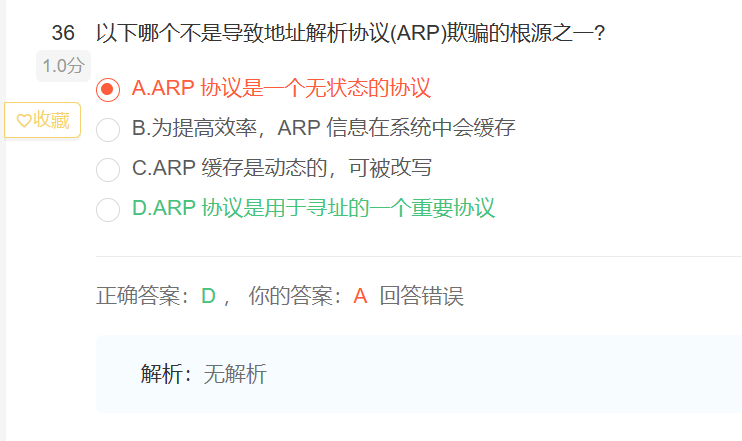Select radio button for option D
The width and height of the screenshot is (742, 441).
[x=108, y=209]
